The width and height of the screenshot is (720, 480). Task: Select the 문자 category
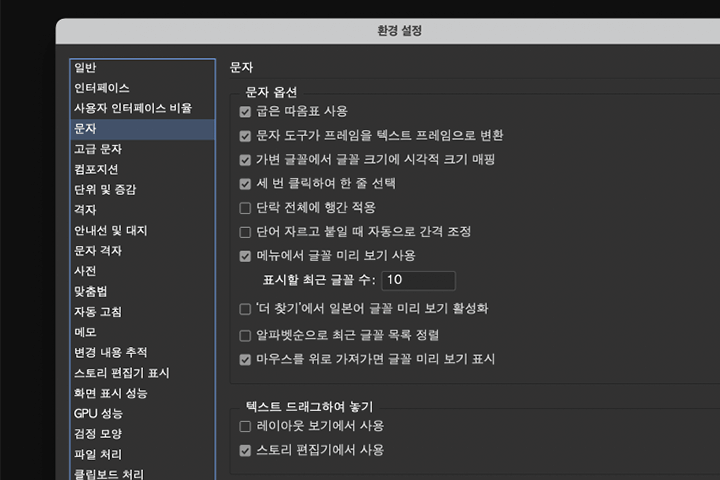tap(142, 129)
